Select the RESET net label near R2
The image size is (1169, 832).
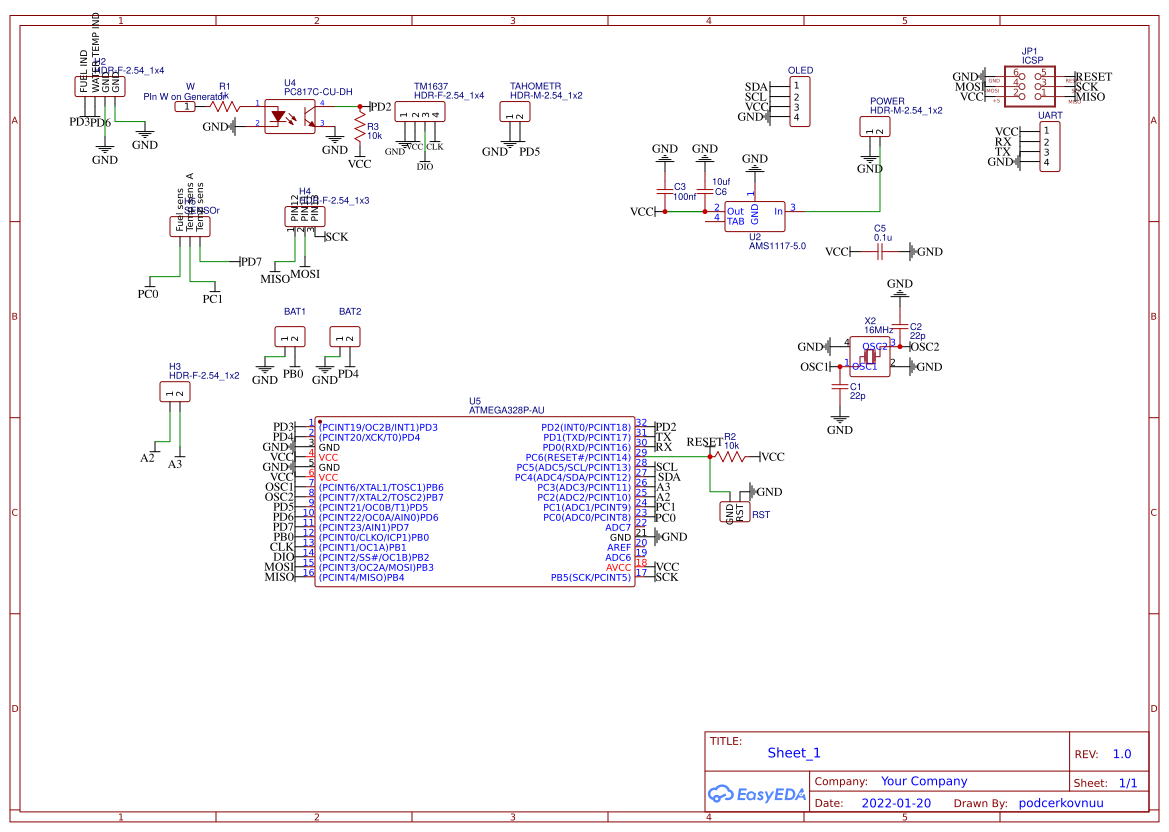coord(705,439)
